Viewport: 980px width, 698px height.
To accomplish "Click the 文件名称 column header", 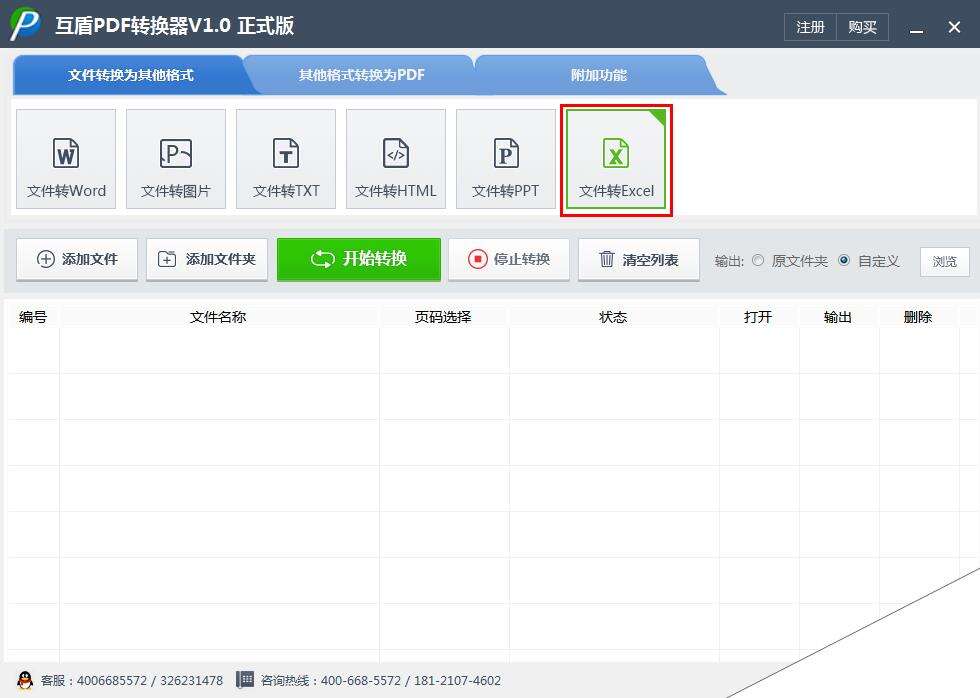I will 219,317.
